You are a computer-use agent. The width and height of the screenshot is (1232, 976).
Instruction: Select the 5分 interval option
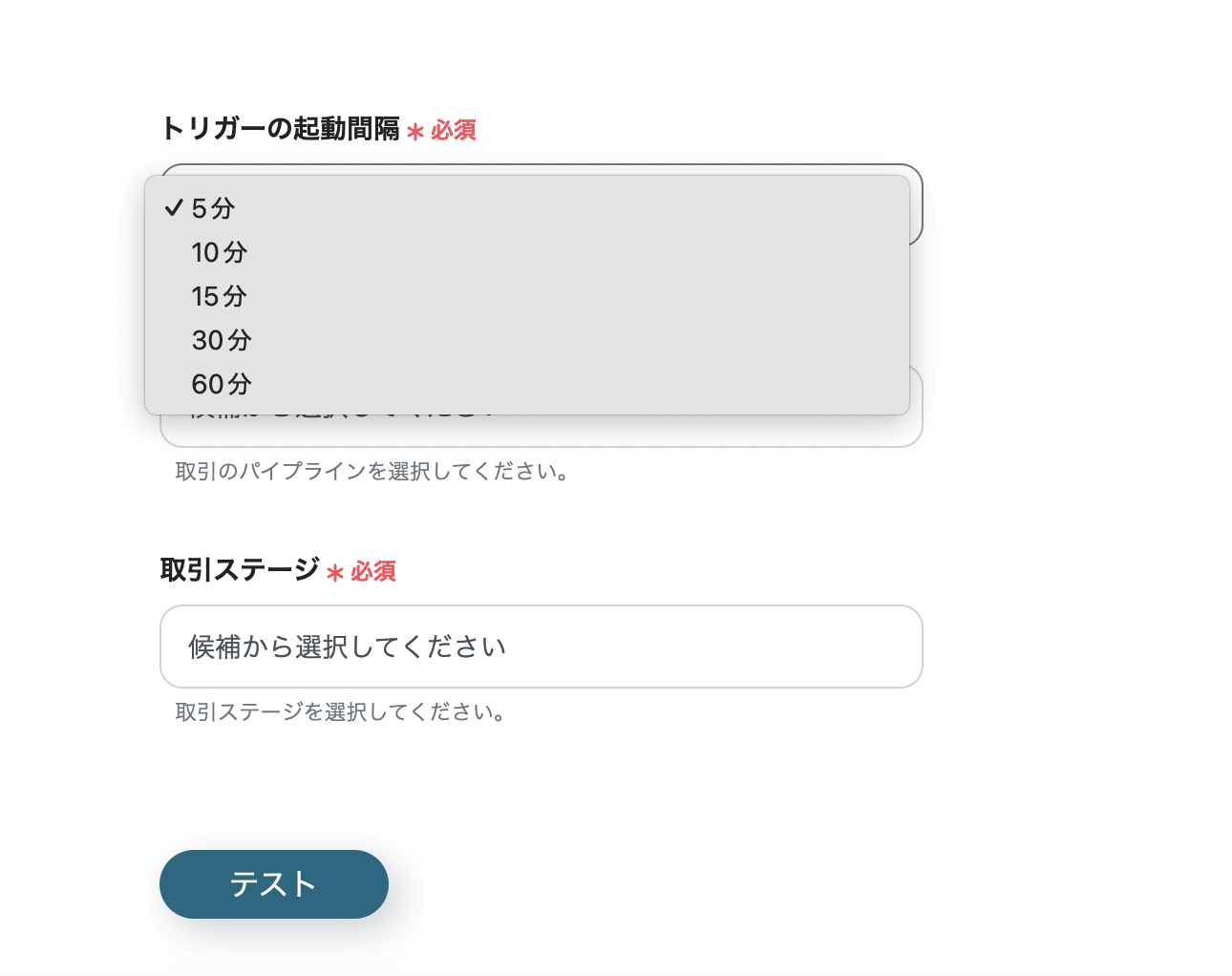(211, 207)
